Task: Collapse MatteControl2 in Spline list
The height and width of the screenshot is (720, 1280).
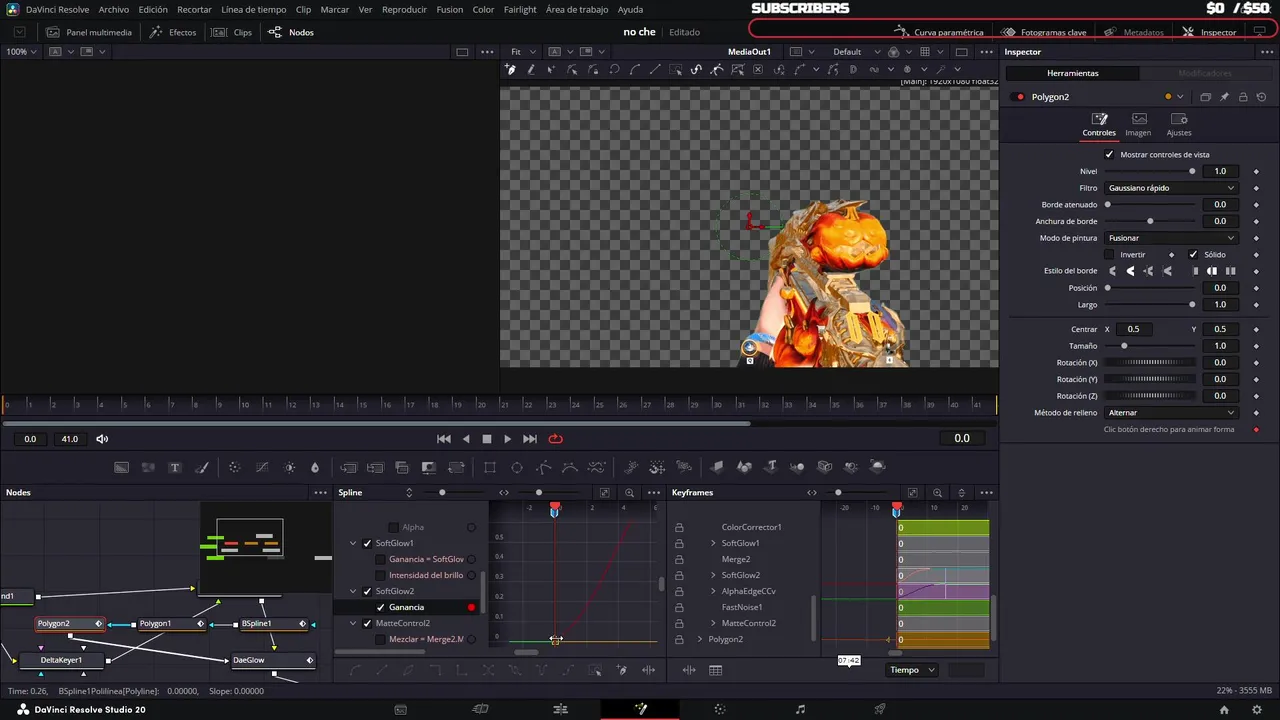Action: pyautogui.click(x=353, y=623)
